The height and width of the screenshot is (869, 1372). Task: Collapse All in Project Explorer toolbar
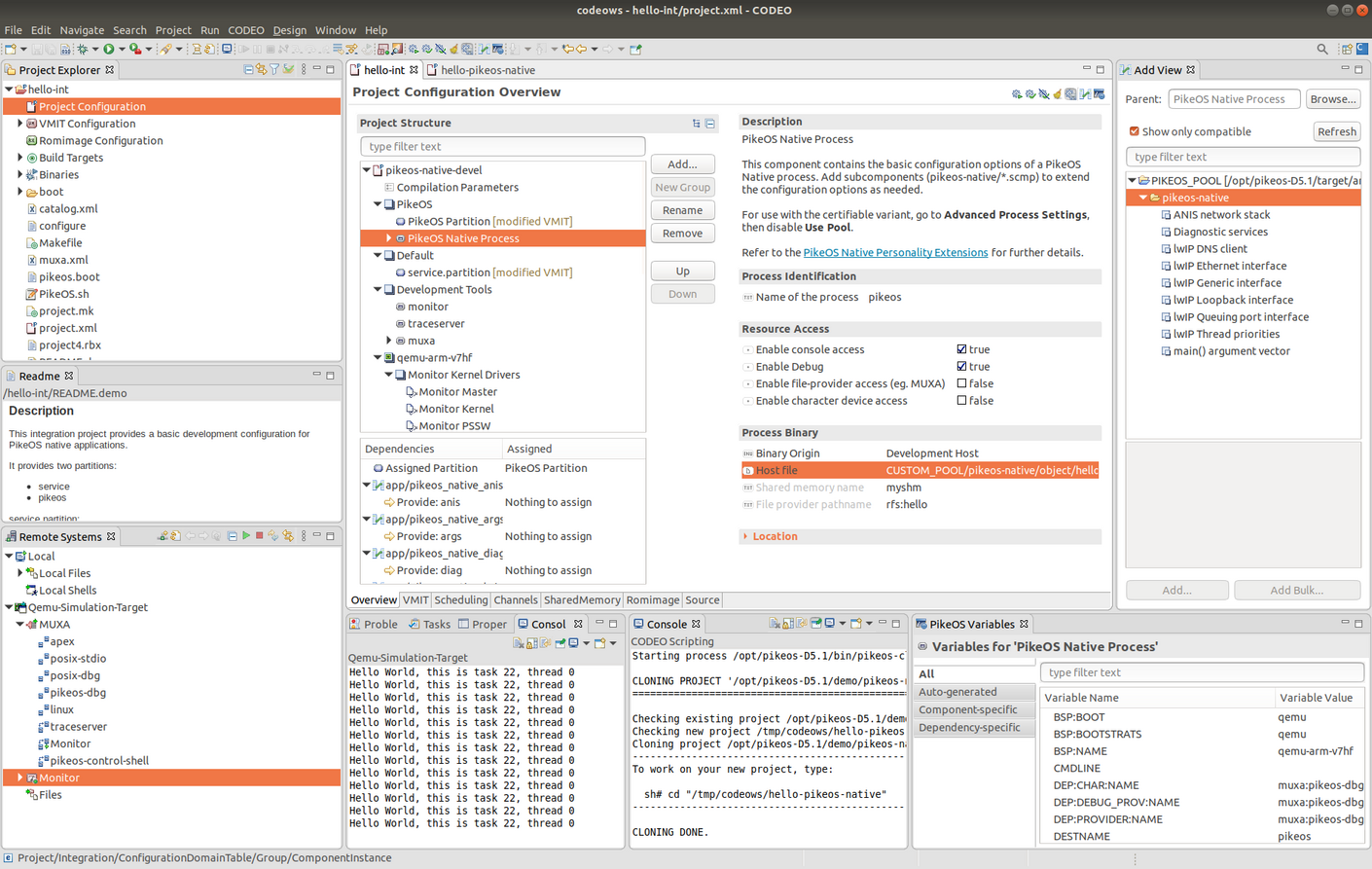249,69
